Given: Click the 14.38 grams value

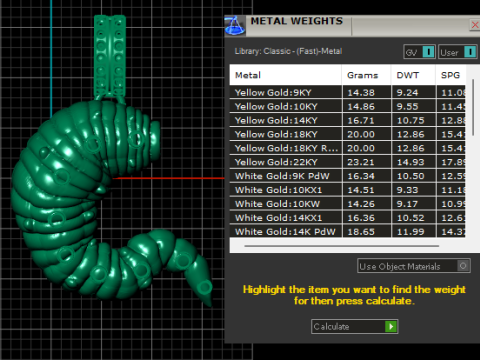Looking at the screenshot, I should (361, 93).
